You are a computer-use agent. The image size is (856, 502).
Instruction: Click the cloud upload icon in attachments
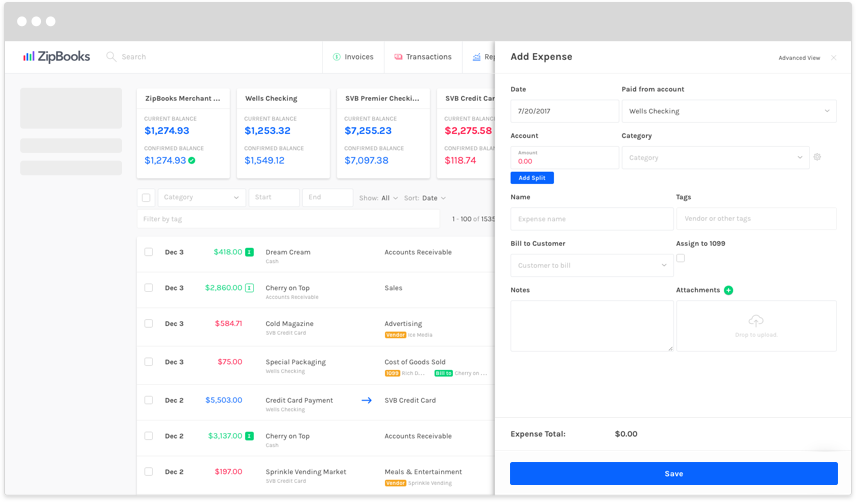(756, 320)
